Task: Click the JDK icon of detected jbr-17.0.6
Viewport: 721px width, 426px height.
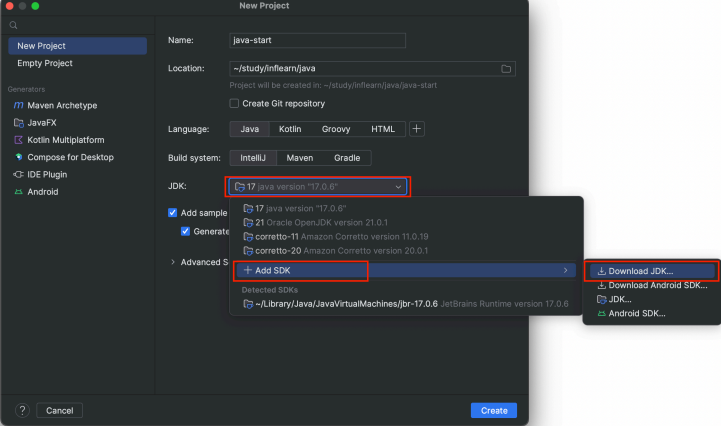Action: 248,304
